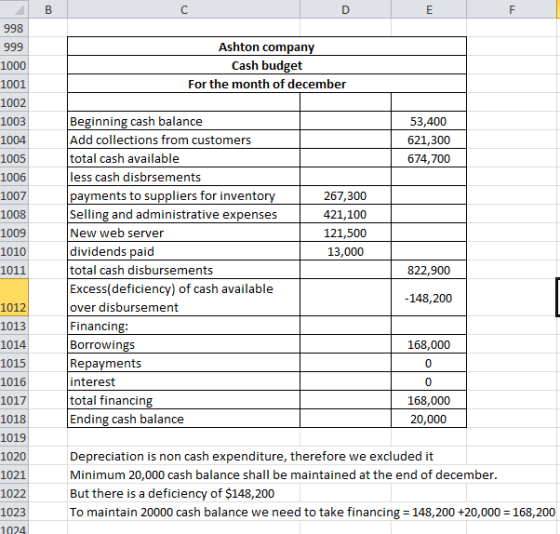Select 'payments to suppliers for inventory' cell

click(x=184, y=195)
